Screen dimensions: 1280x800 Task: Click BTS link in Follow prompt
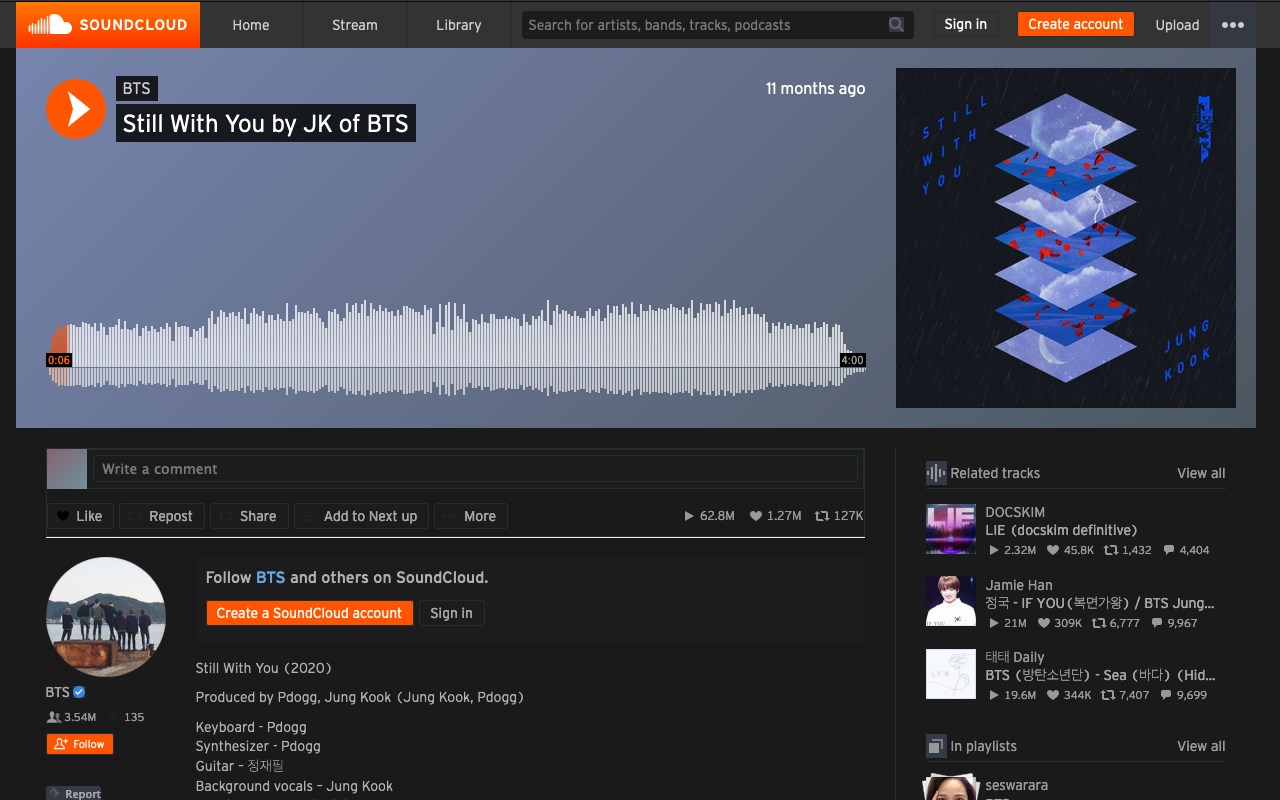271,577
